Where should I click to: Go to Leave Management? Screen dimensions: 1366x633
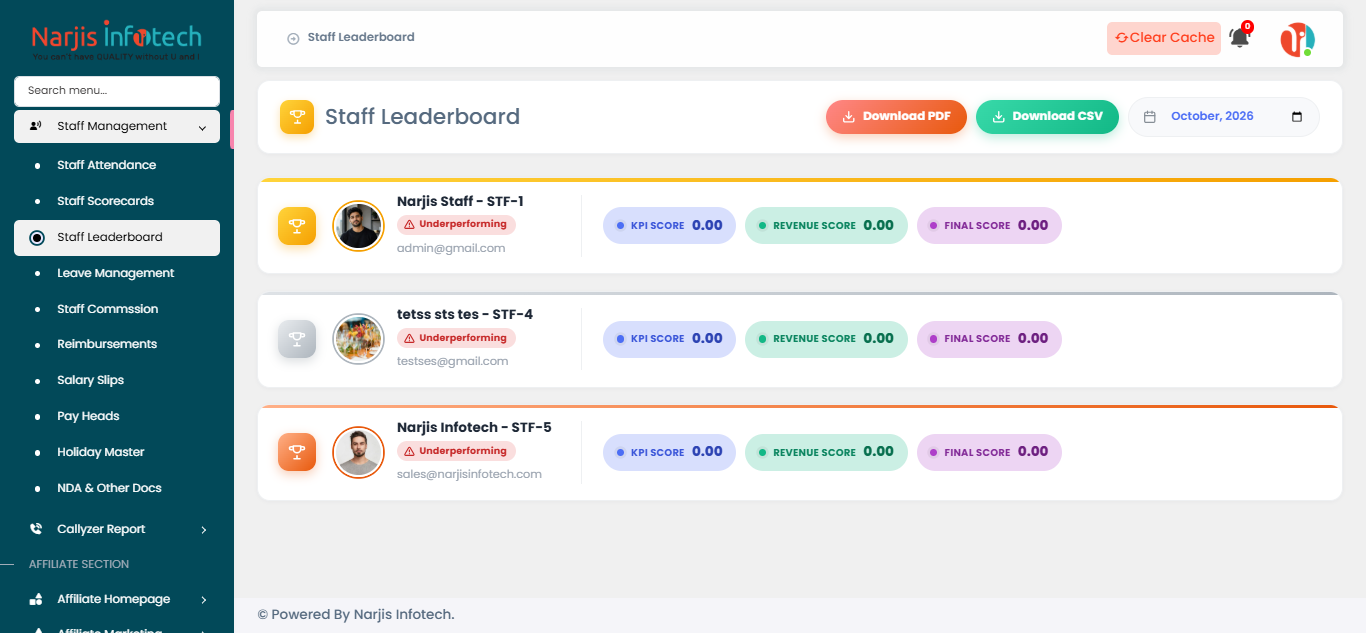tap(116, 273)
